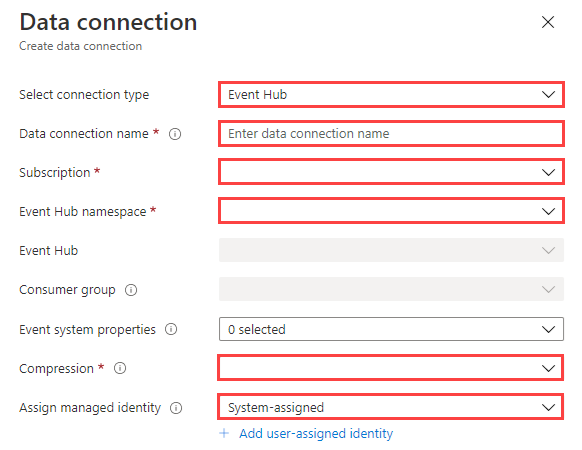
Task: Click the Subscription label
Action: [55, 173]
